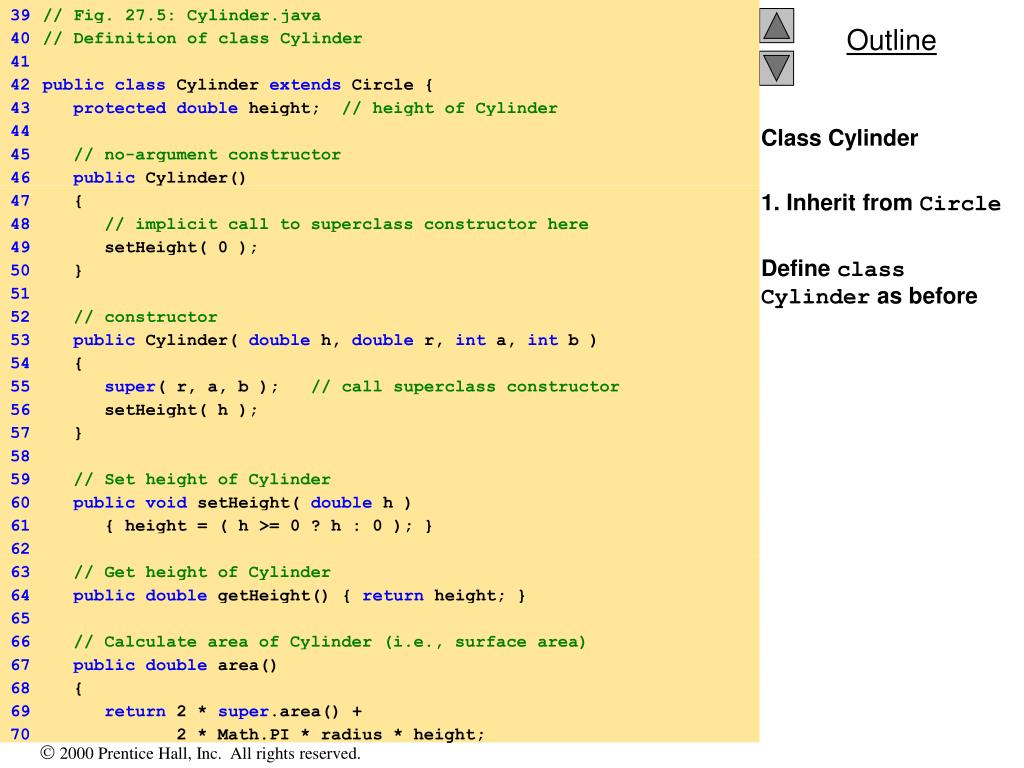
Task: Click 'height = ( h >= 0 ? h : 0 );' line
Action: coord(268,526)
